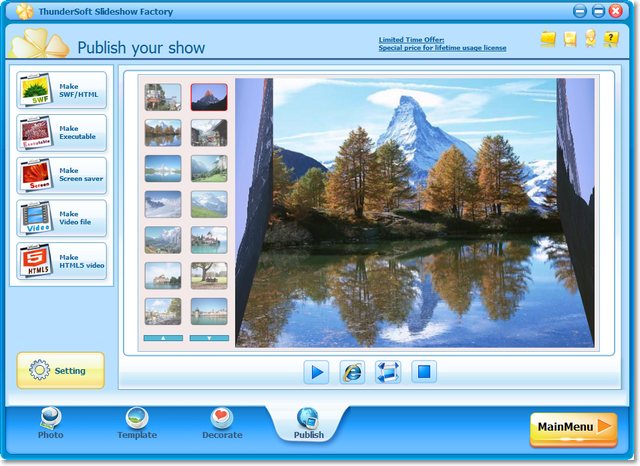The image size is (640, 466).
Task: Click the Make SWF/HTML option
Action: 61,90
